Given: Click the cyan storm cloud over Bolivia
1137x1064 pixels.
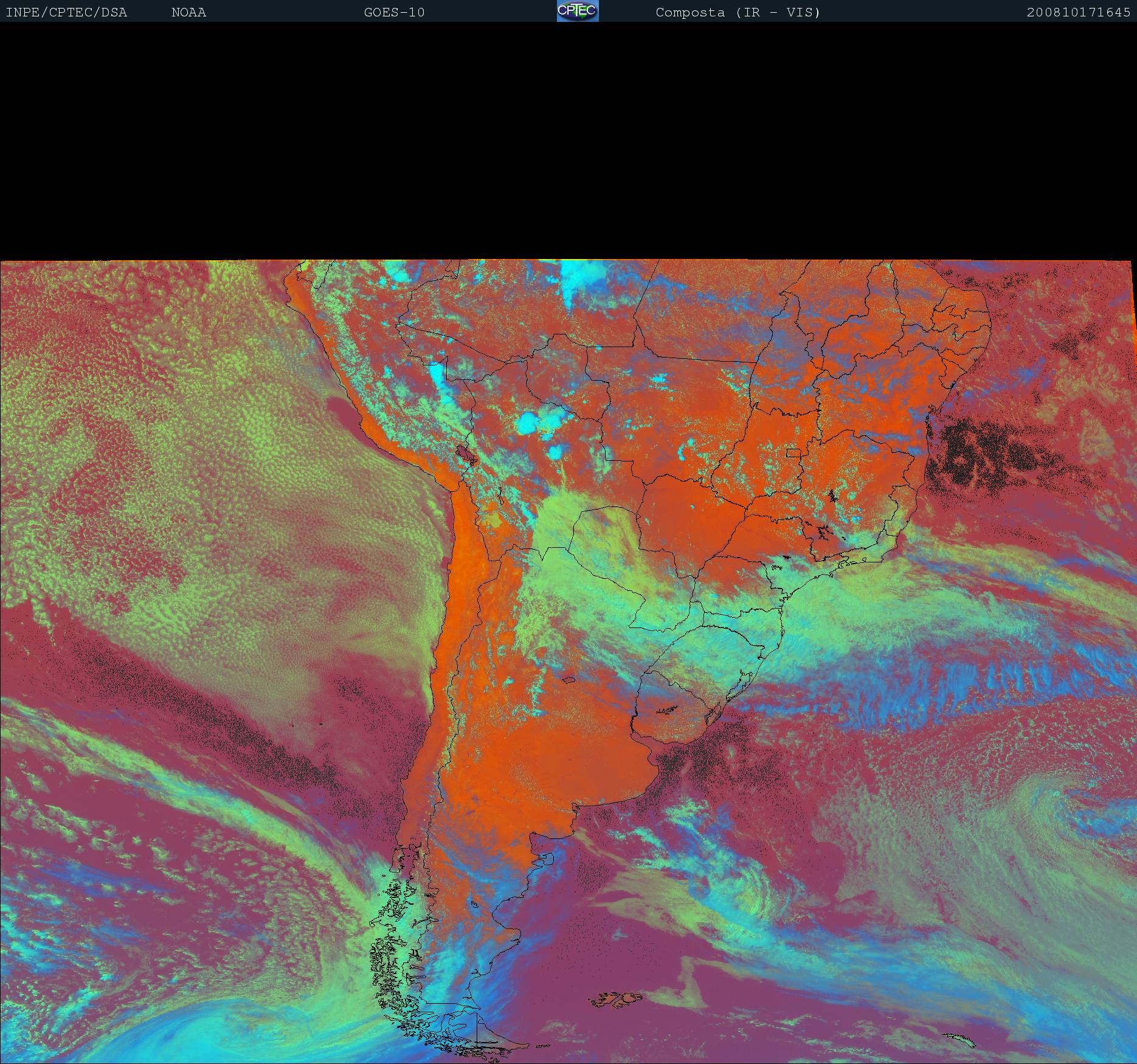Looking at the screenshot, I should [535, 421].
